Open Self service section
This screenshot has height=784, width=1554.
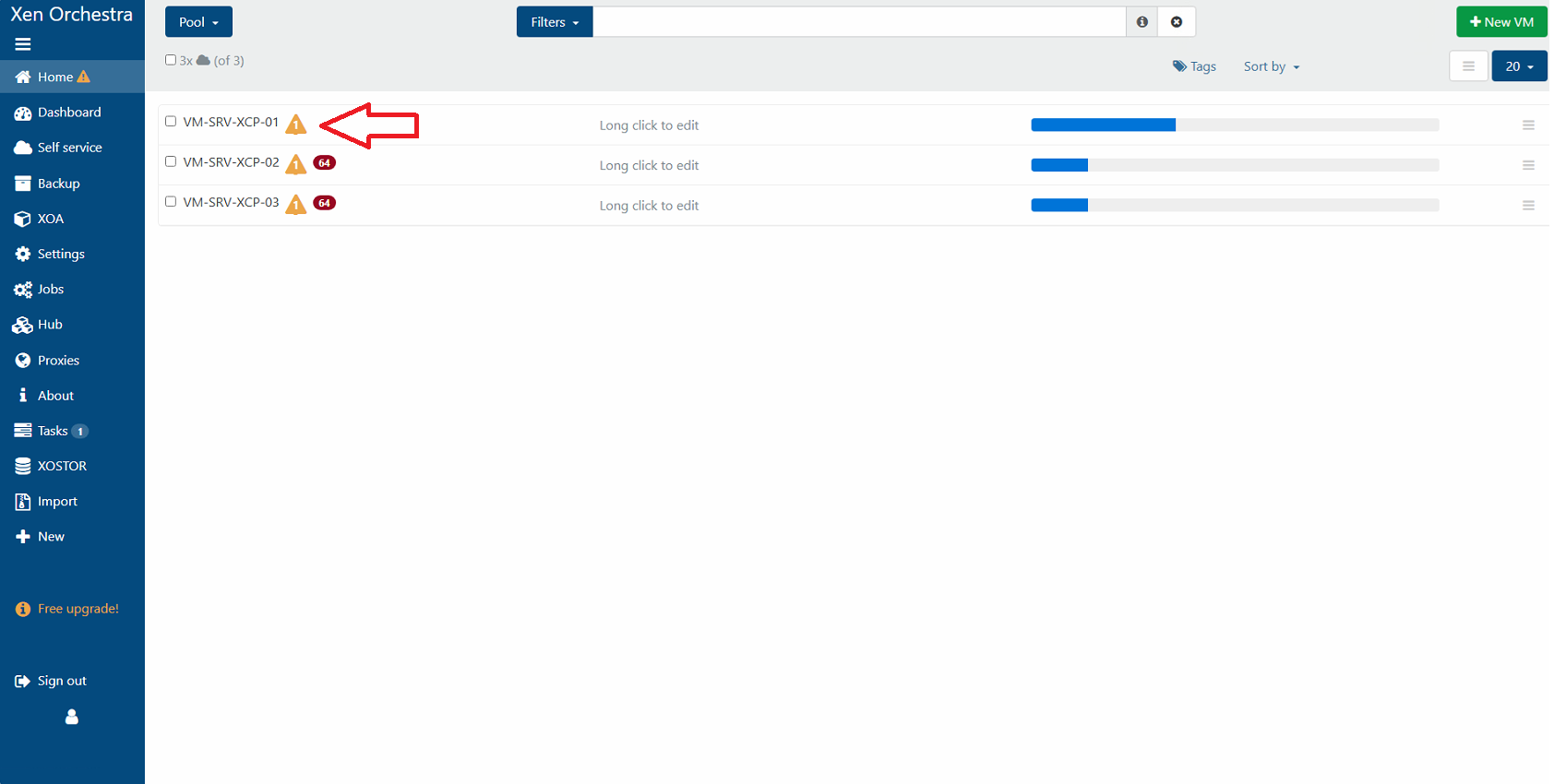coord(72,148)
